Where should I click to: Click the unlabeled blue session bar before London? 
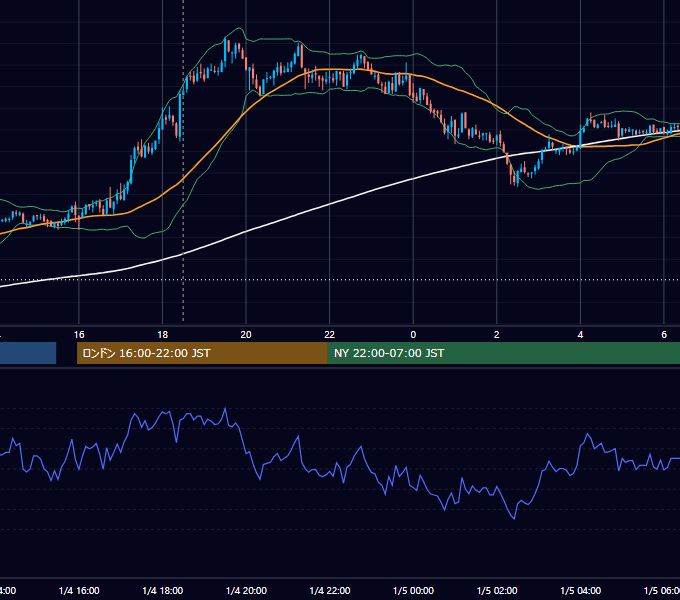(28, 353)
